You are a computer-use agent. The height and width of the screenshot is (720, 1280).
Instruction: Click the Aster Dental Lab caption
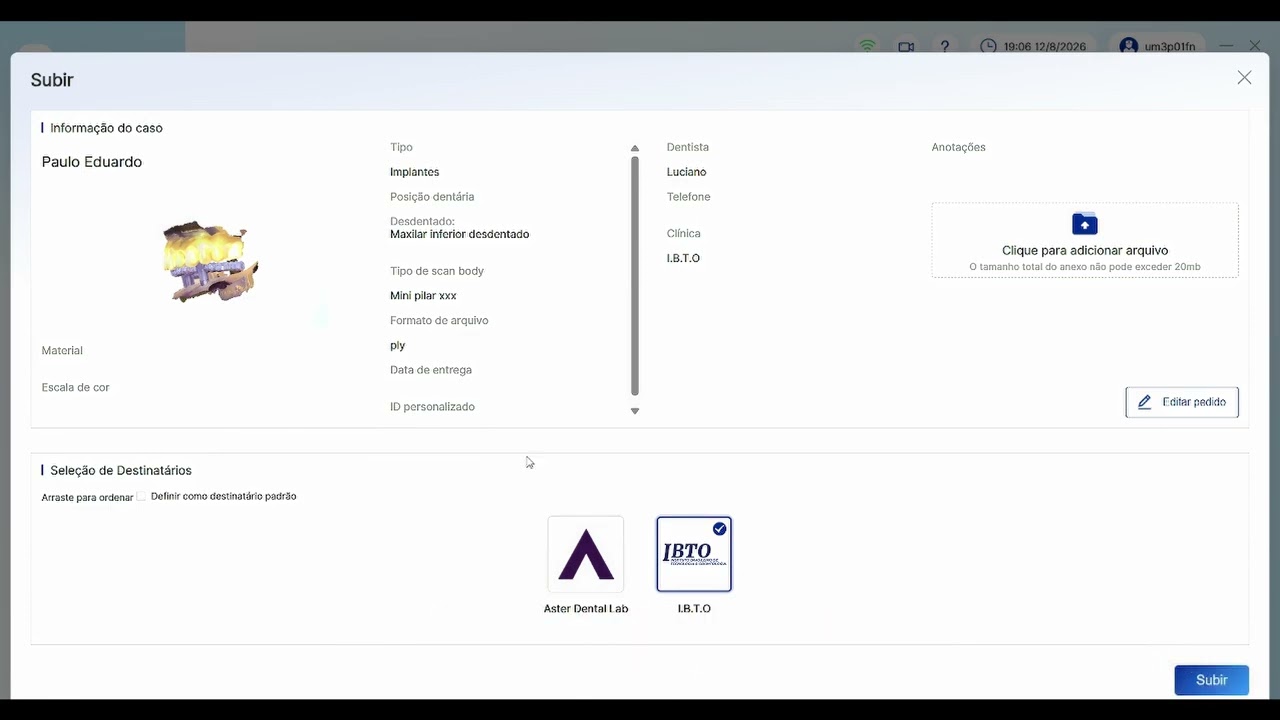(x=586, y=609)
